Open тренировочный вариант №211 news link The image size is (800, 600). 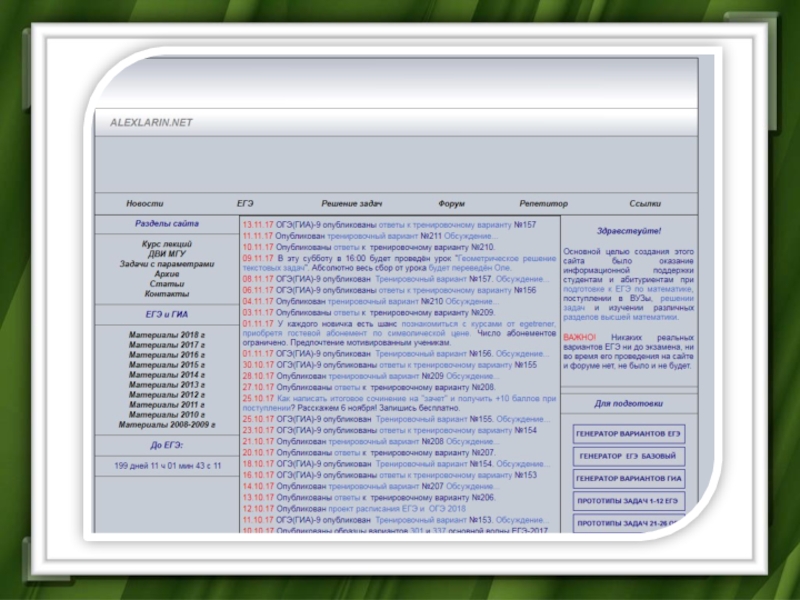(386, 236)
